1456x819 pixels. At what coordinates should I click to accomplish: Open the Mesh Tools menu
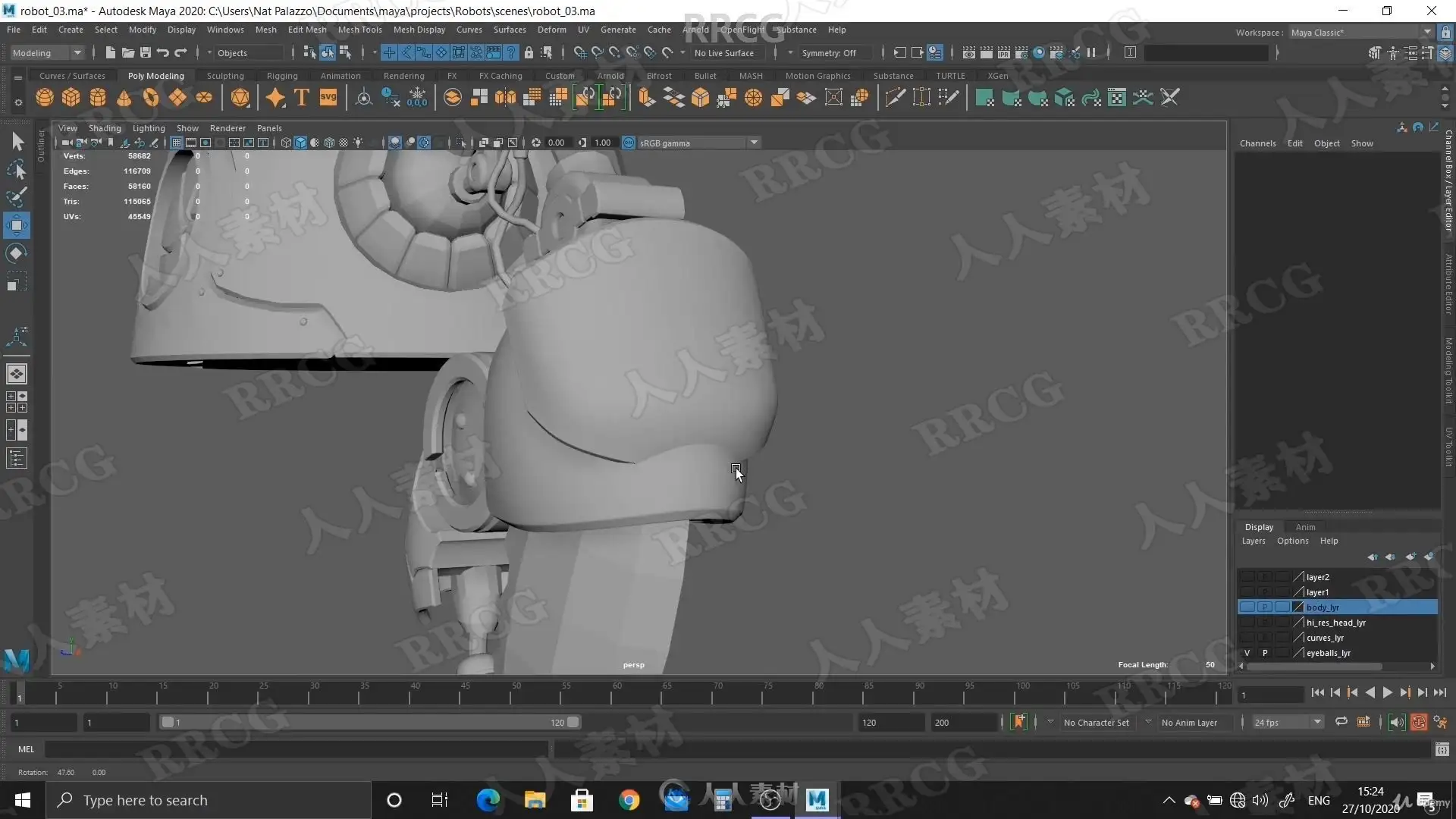pos(359,30)
